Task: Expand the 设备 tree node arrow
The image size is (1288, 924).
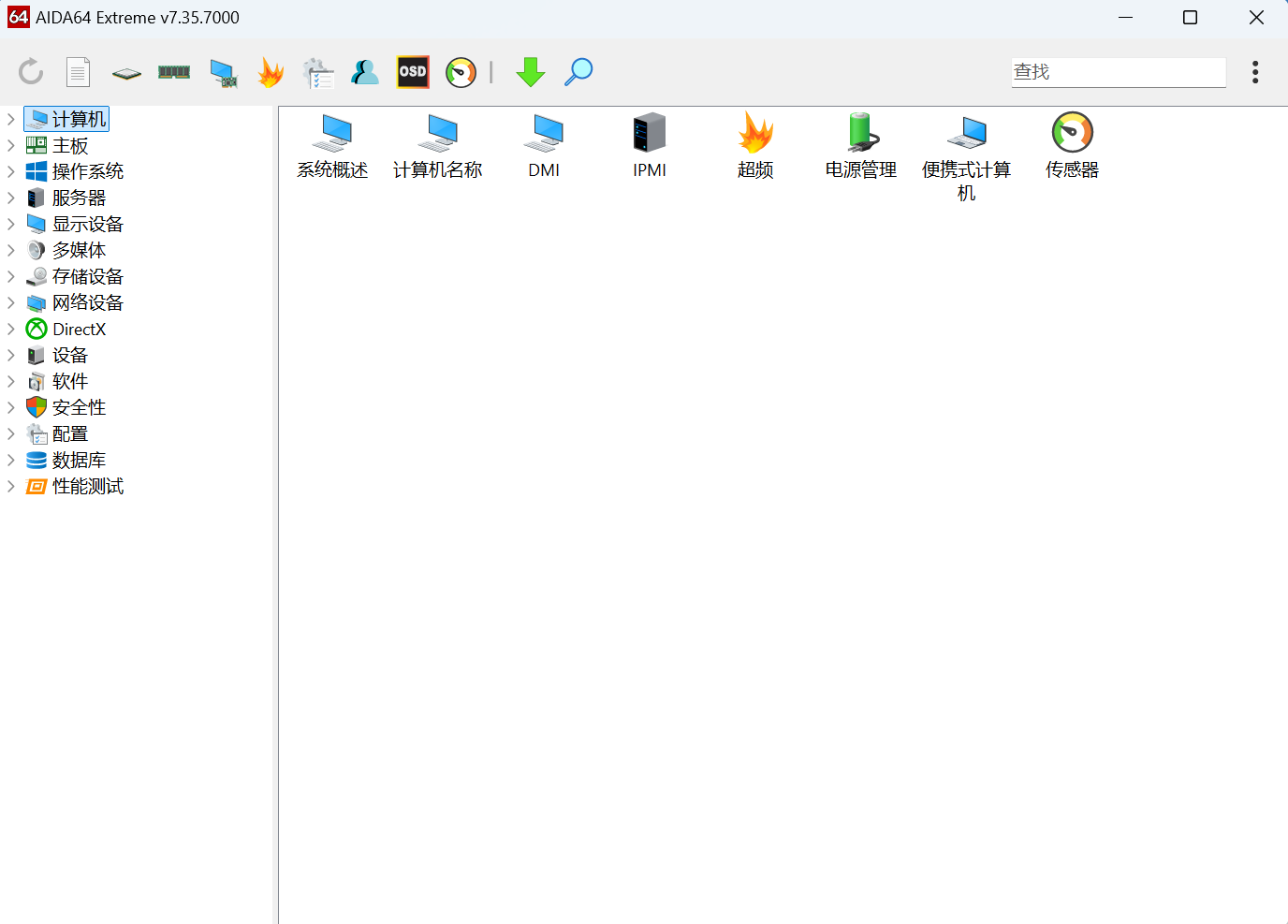Action: (11, 355)
